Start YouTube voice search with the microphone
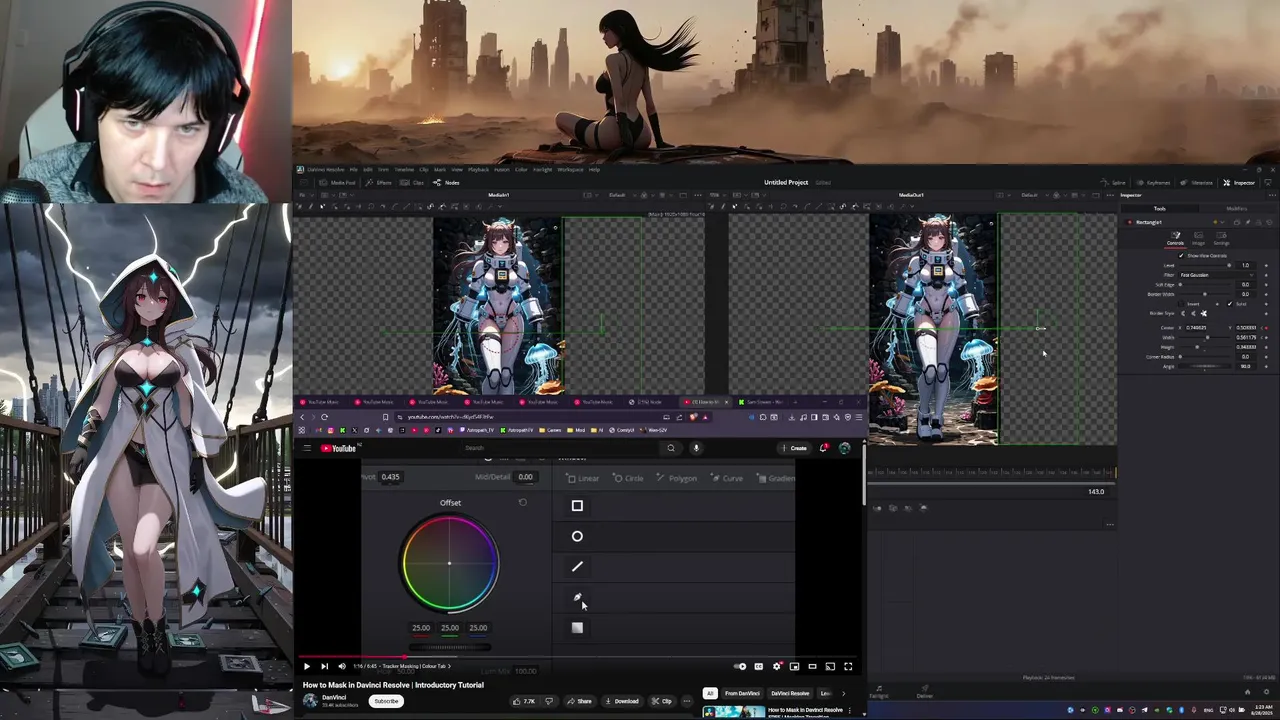Image resolution: width=1280 pixels, height=720 pixels. (696, 448)
